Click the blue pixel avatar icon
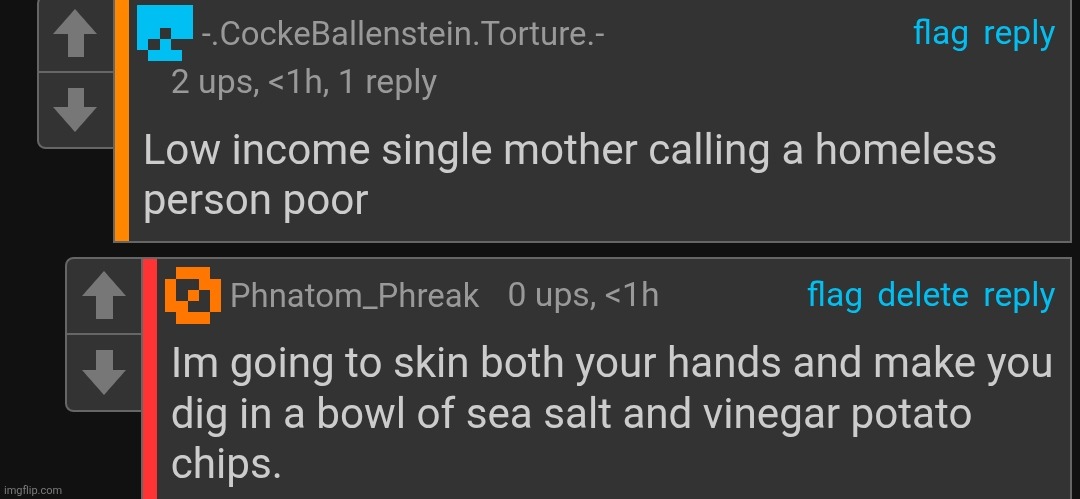The height and width of the screenshot is (499, 1080). (x=164, y=33)
